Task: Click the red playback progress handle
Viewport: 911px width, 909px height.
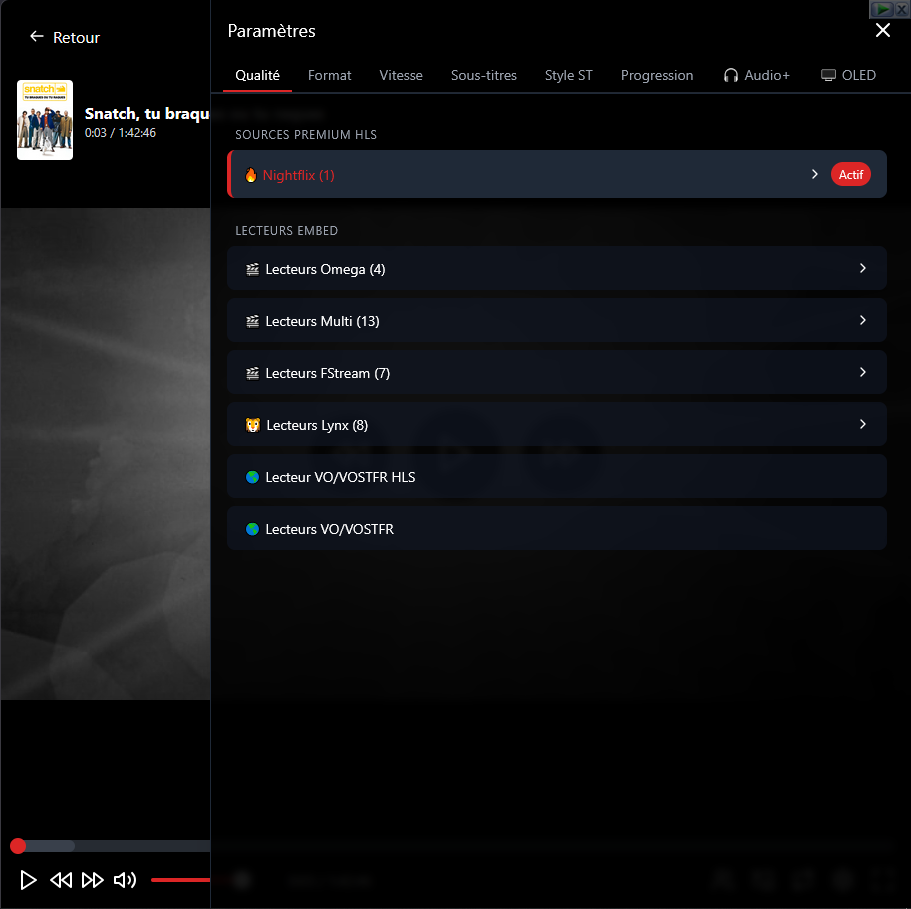Action: tap(18, 846)
